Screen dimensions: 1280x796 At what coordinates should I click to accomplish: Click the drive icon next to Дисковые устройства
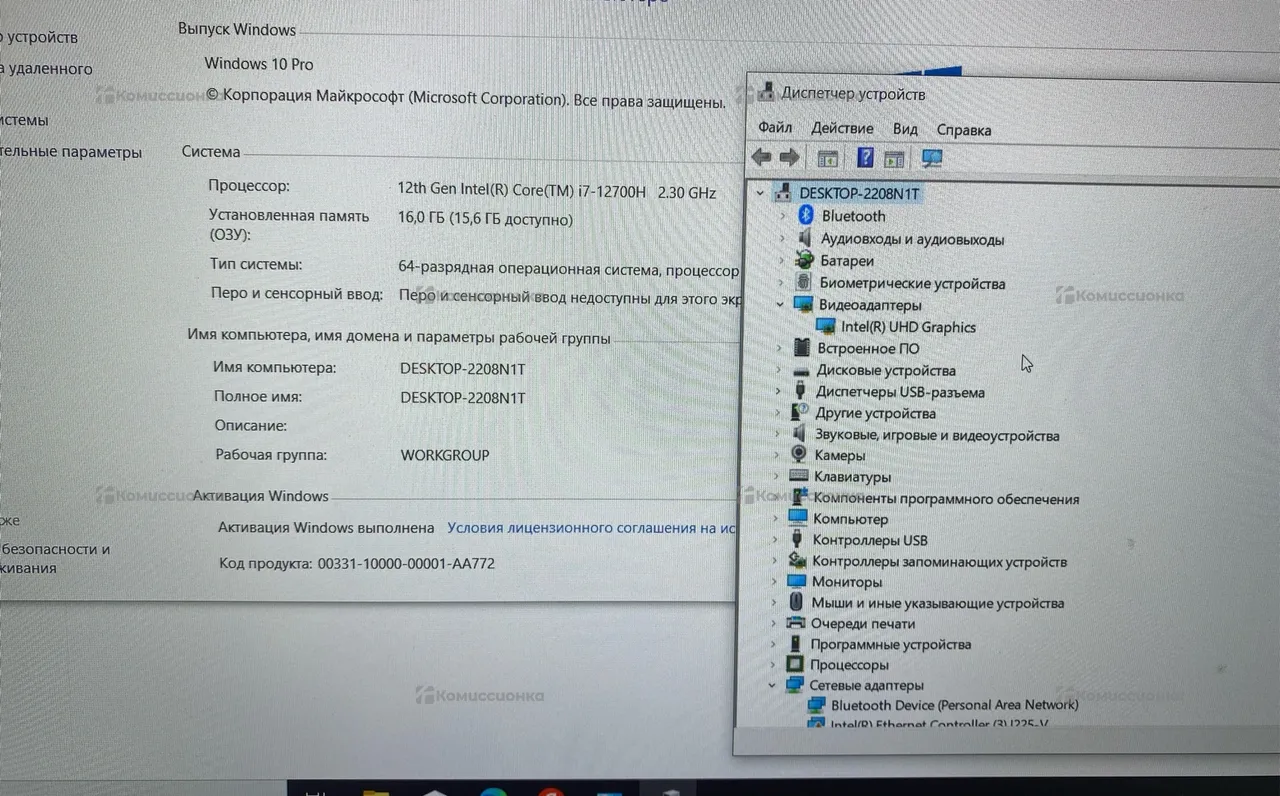(801, 370)
